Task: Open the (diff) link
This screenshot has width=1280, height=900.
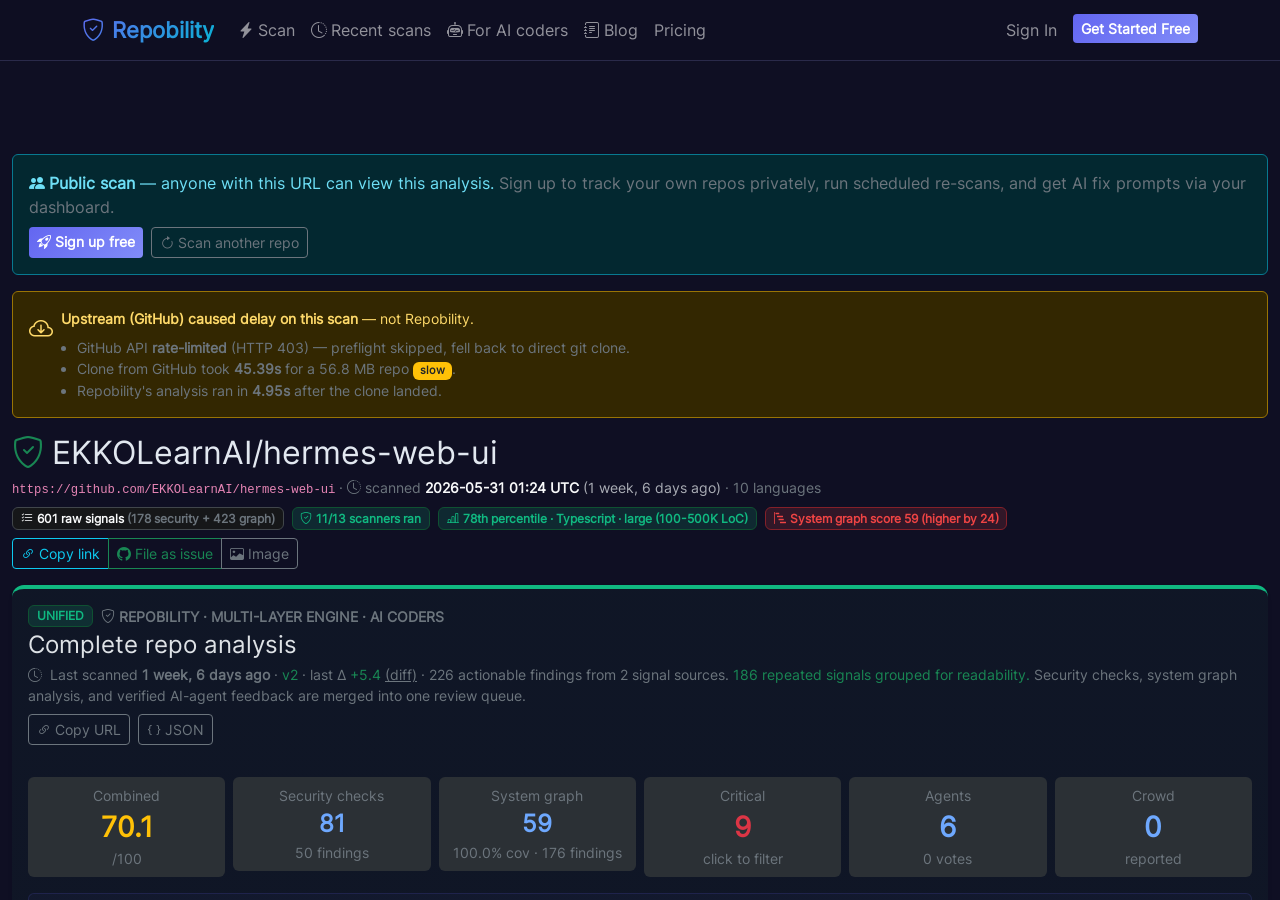Action: pos(401,675)
